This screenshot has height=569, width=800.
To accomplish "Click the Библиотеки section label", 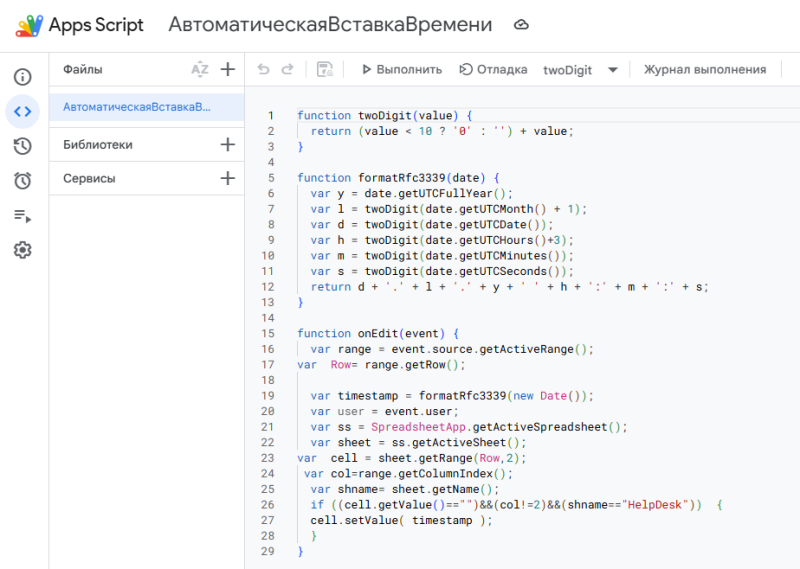I will click(98, 145).
